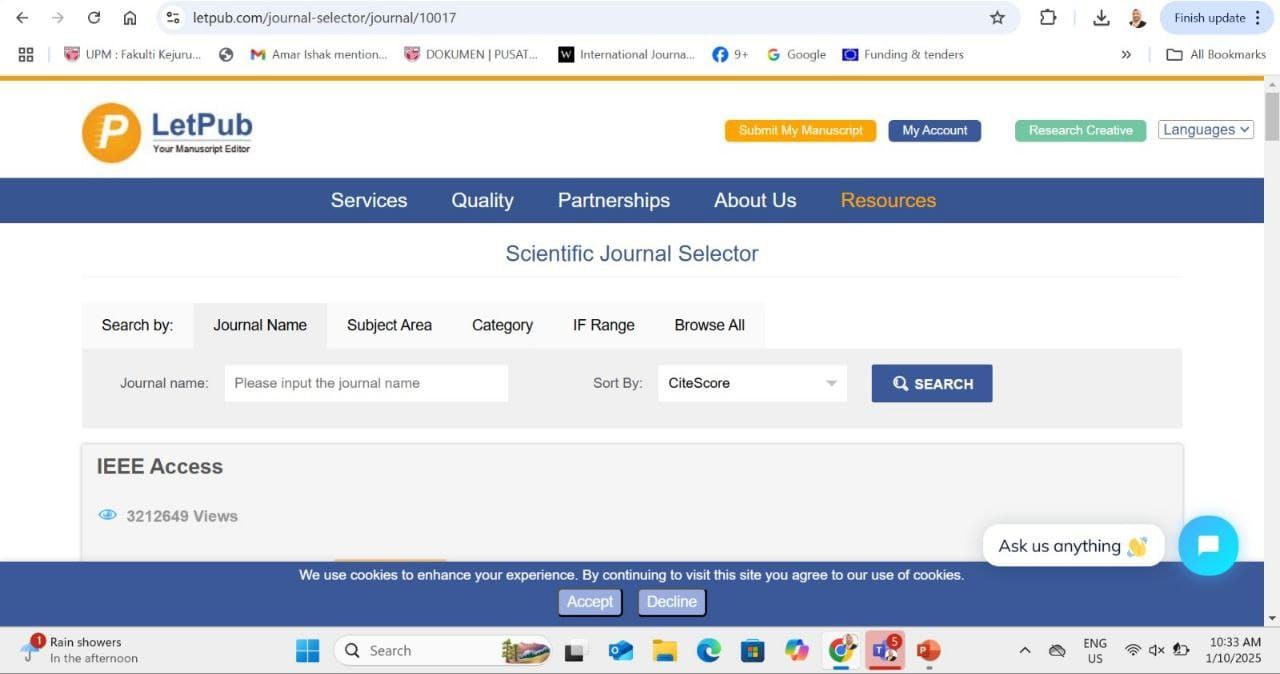Select the Subject Area search tab
The height and width of the screenshot is (674, 1280).
(x=389, y=325)
